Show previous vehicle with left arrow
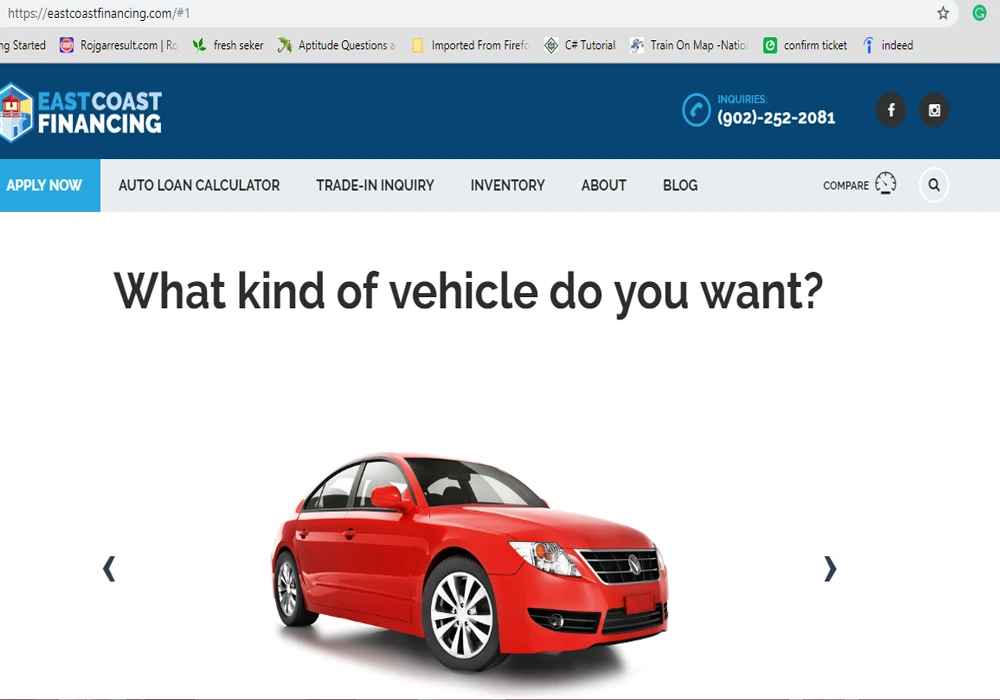The image size is (1000, 700). [x=109, y=568]
